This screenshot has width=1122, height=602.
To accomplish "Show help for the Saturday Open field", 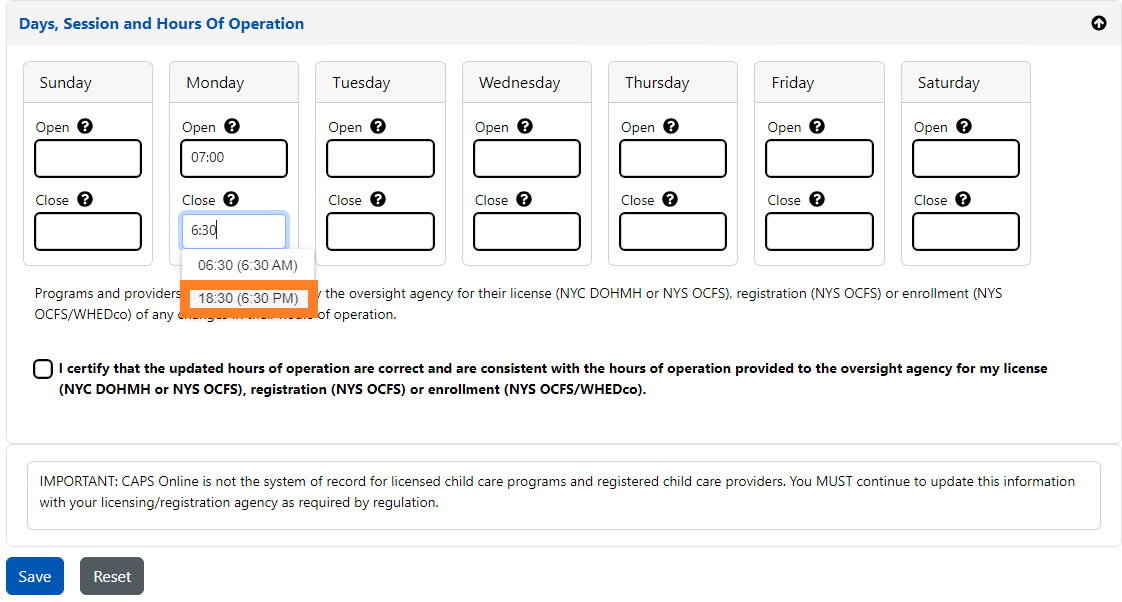I will click(964, 127).
